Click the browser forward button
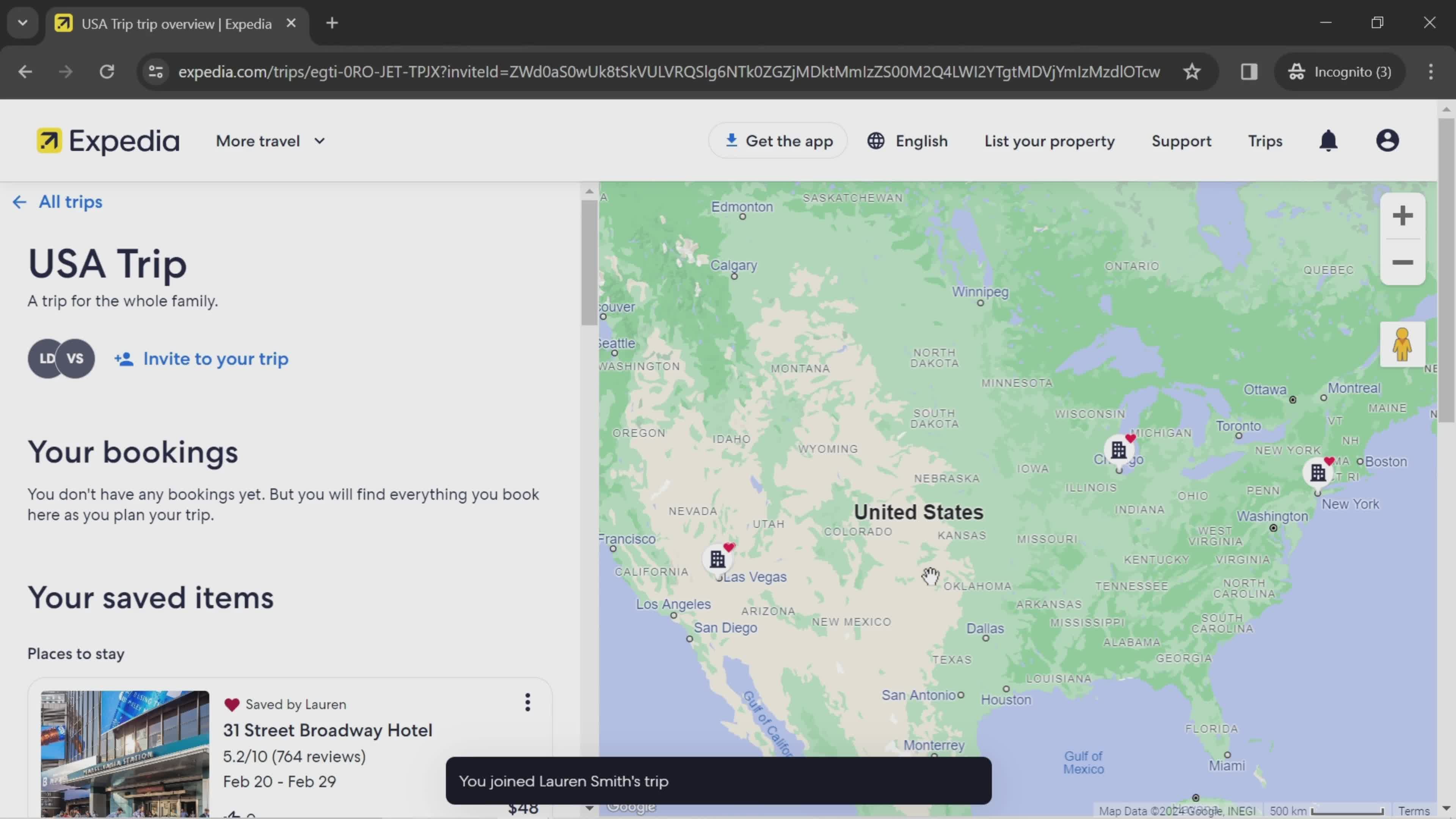Screen dimensions: 1456x819 66,72
